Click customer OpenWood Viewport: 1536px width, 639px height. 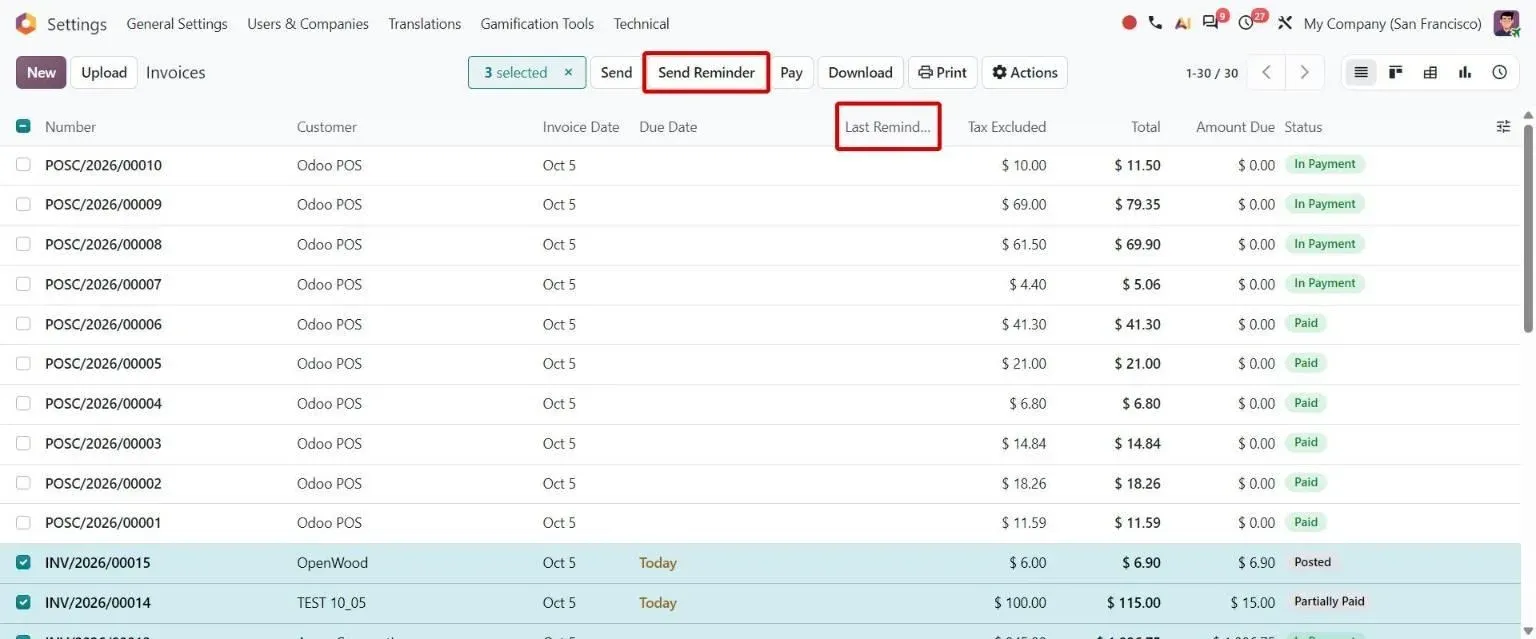332,563
